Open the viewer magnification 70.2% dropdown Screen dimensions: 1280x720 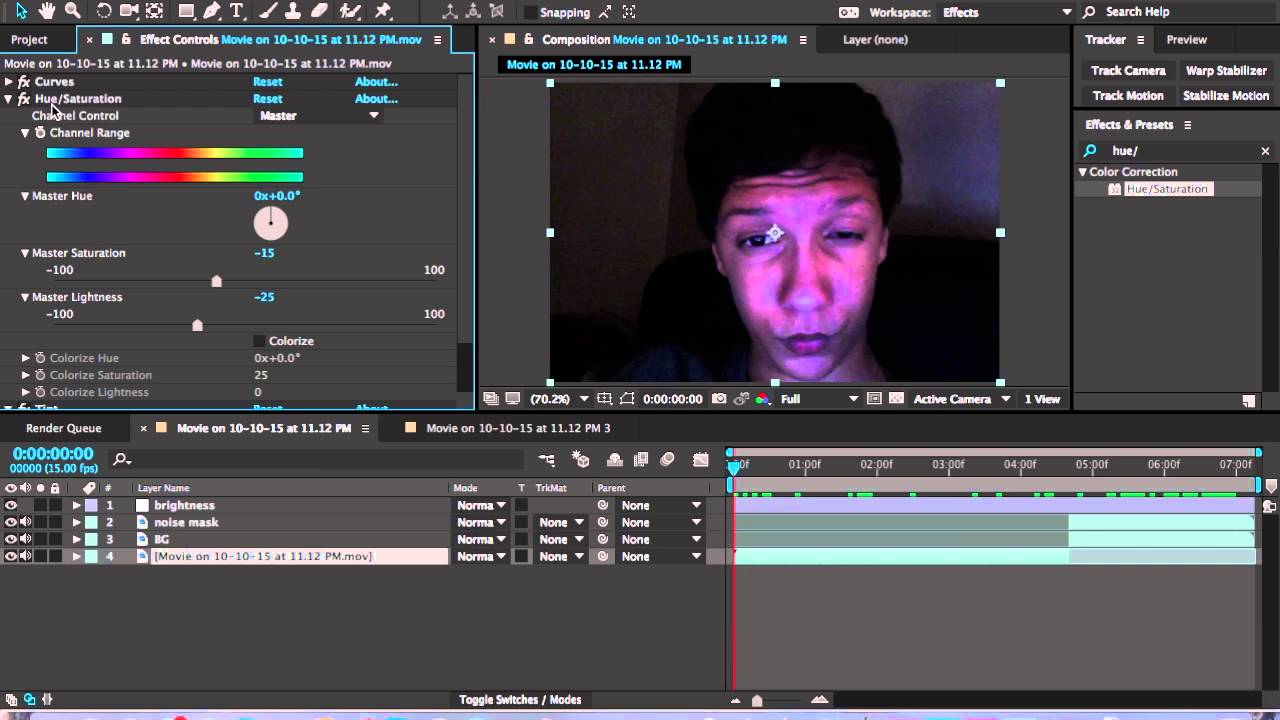click(558, 399)
